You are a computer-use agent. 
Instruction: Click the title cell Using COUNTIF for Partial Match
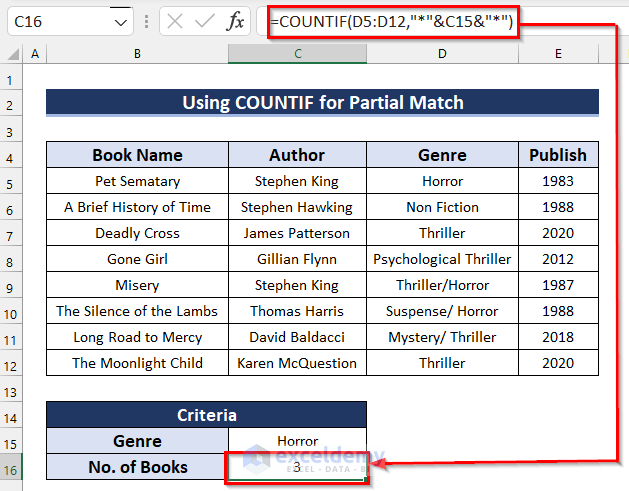click(x=322, y=102)
